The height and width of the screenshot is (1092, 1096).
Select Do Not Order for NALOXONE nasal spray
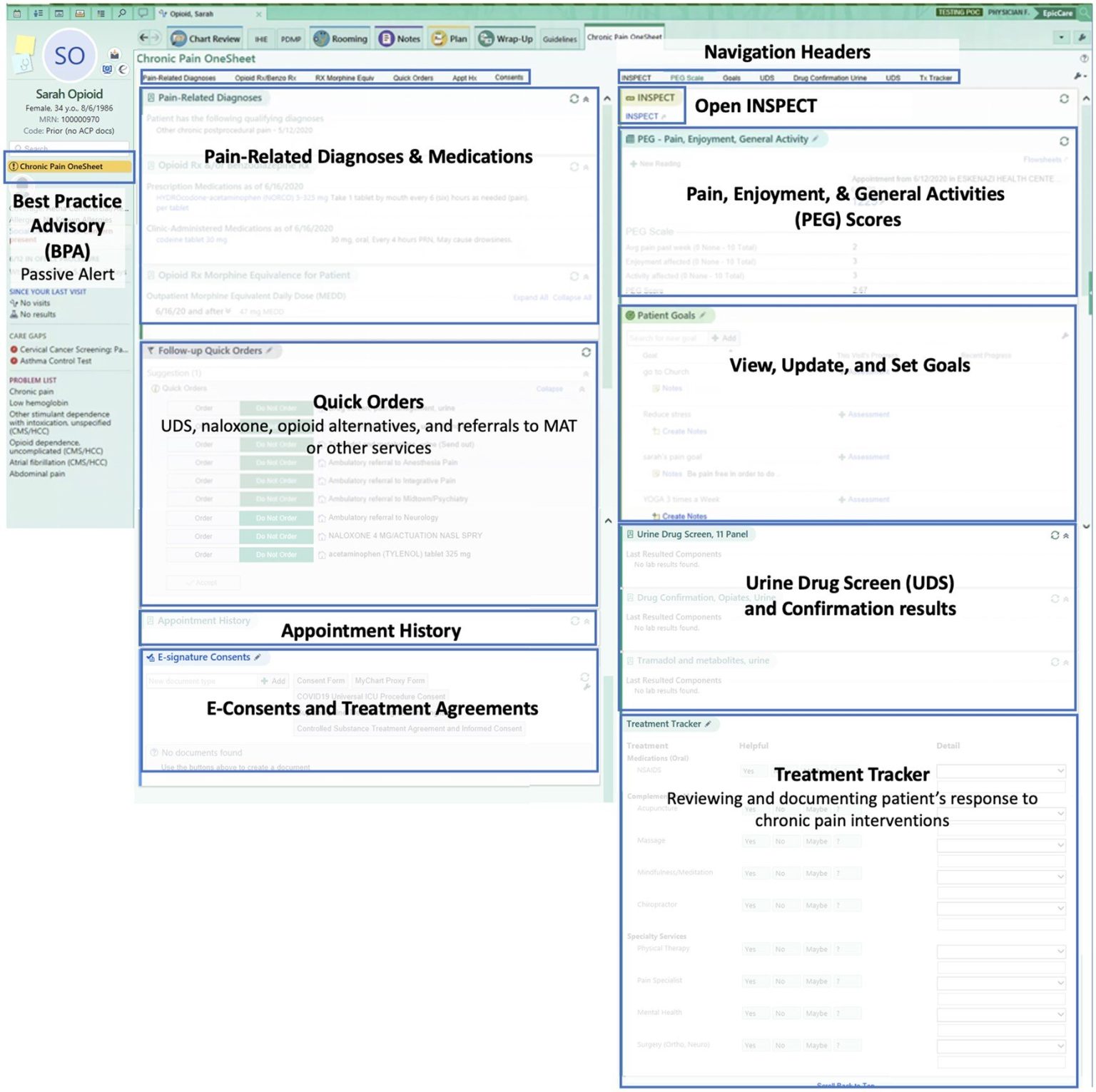pyautogui.click(x=277, y=536)
